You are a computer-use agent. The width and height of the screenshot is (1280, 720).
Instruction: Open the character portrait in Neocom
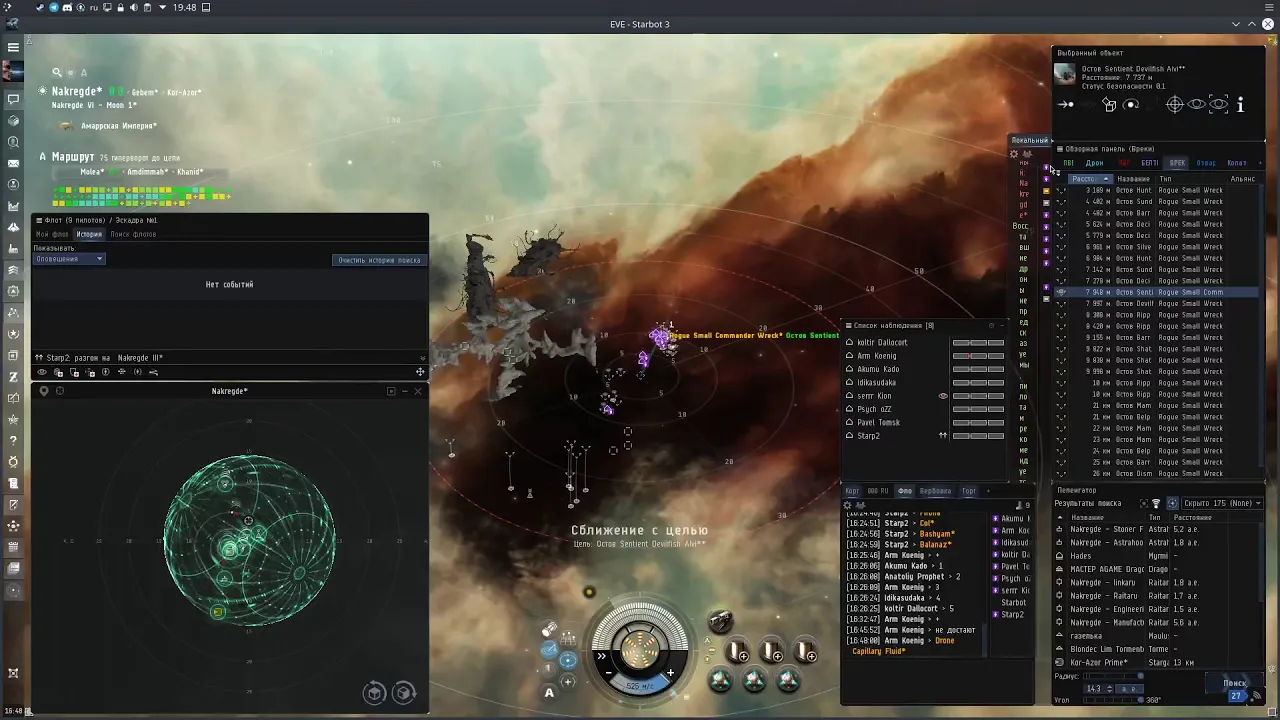(13, 71)
